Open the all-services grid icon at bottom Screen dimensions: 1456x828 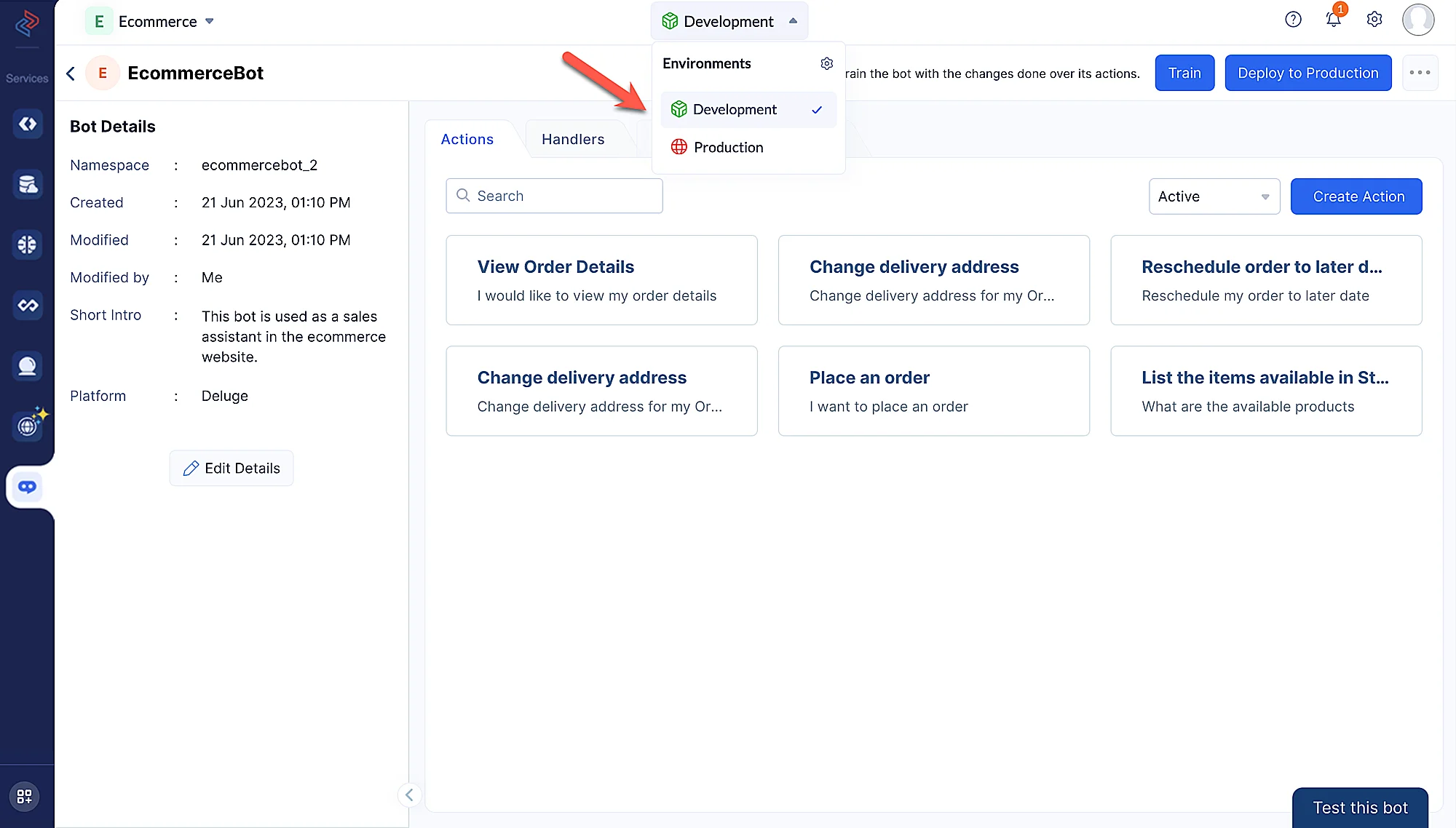[x=25, y=796]
